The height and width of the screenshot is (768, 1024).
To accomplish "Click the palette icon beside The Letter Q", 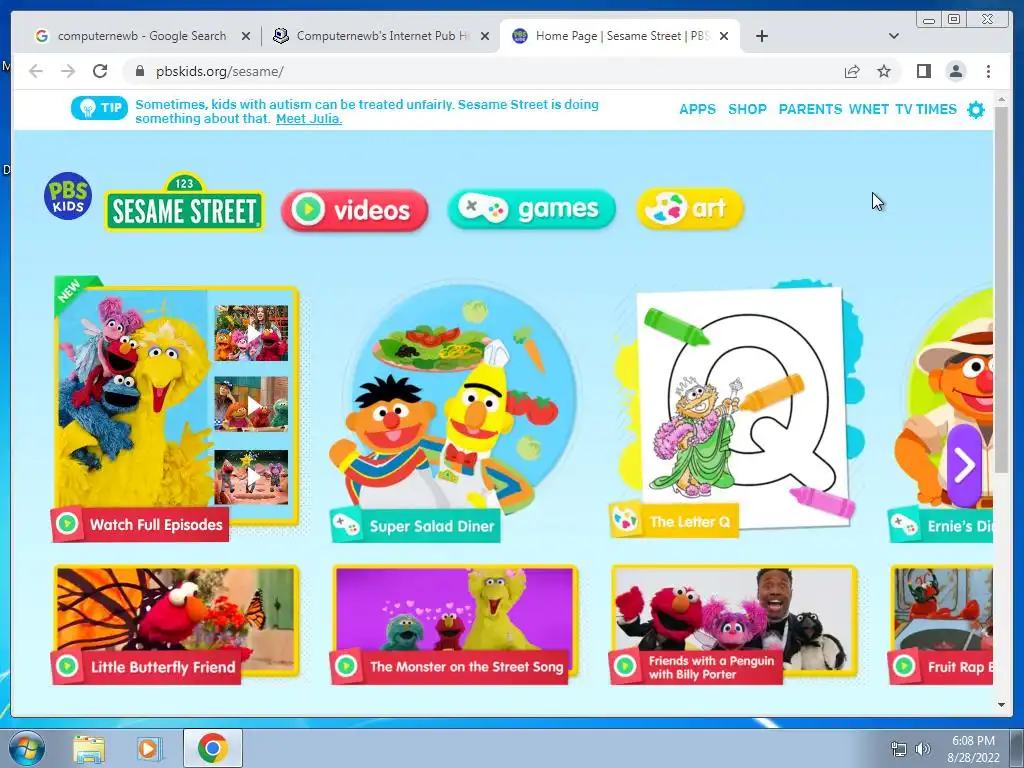I will [x=626, y=520].
